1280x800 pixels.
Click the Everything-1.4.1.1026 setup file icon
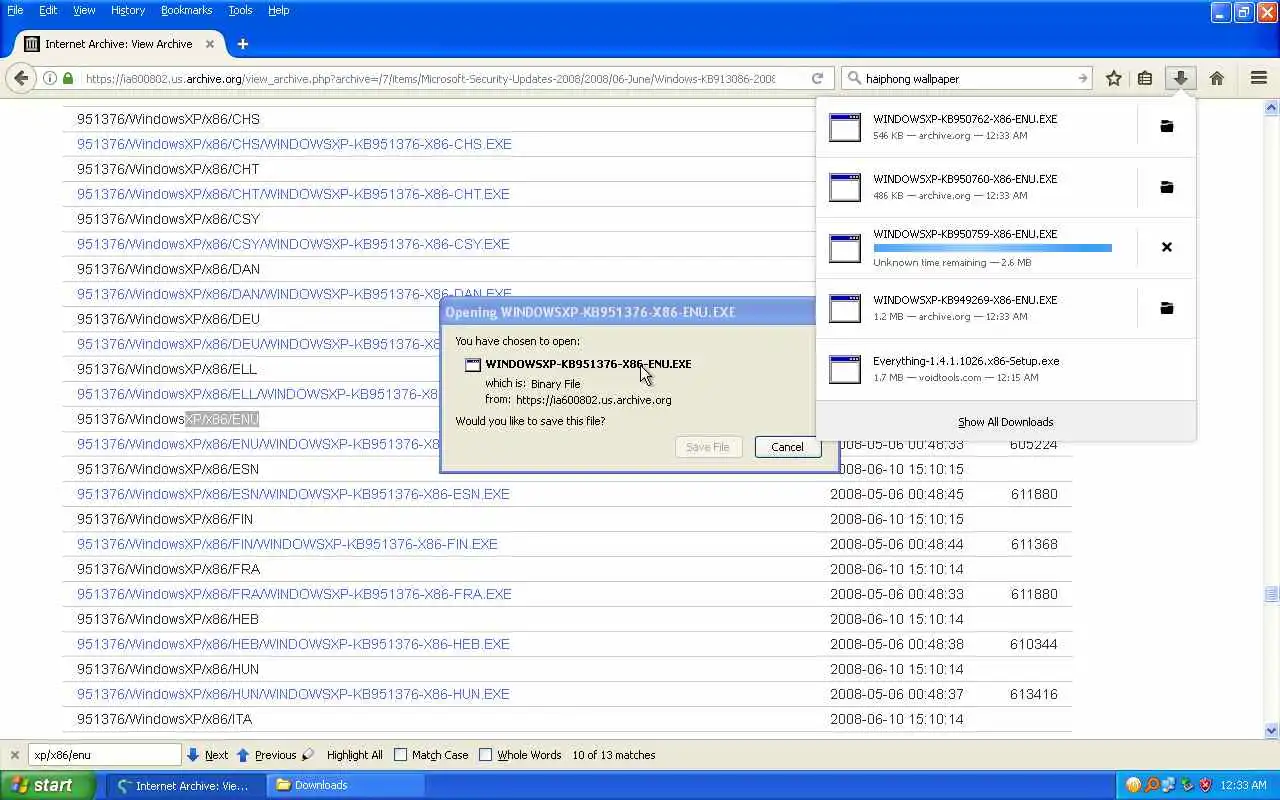click(844, 369)
